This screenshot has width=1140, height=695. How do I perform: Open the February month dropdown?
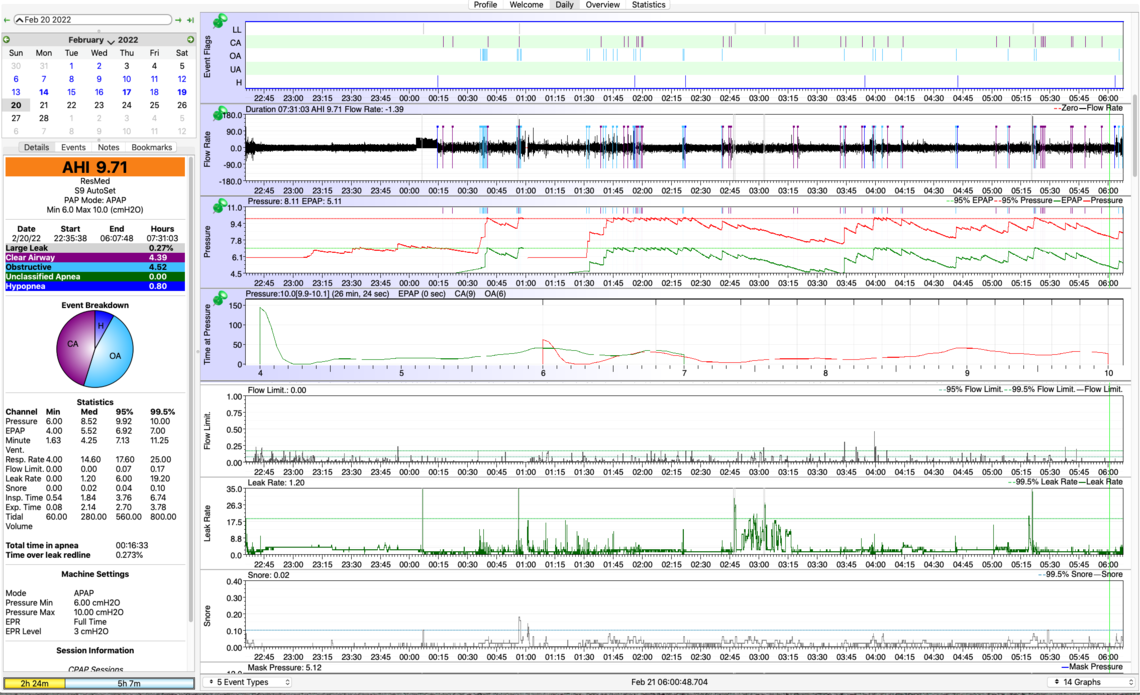point(91,40)
